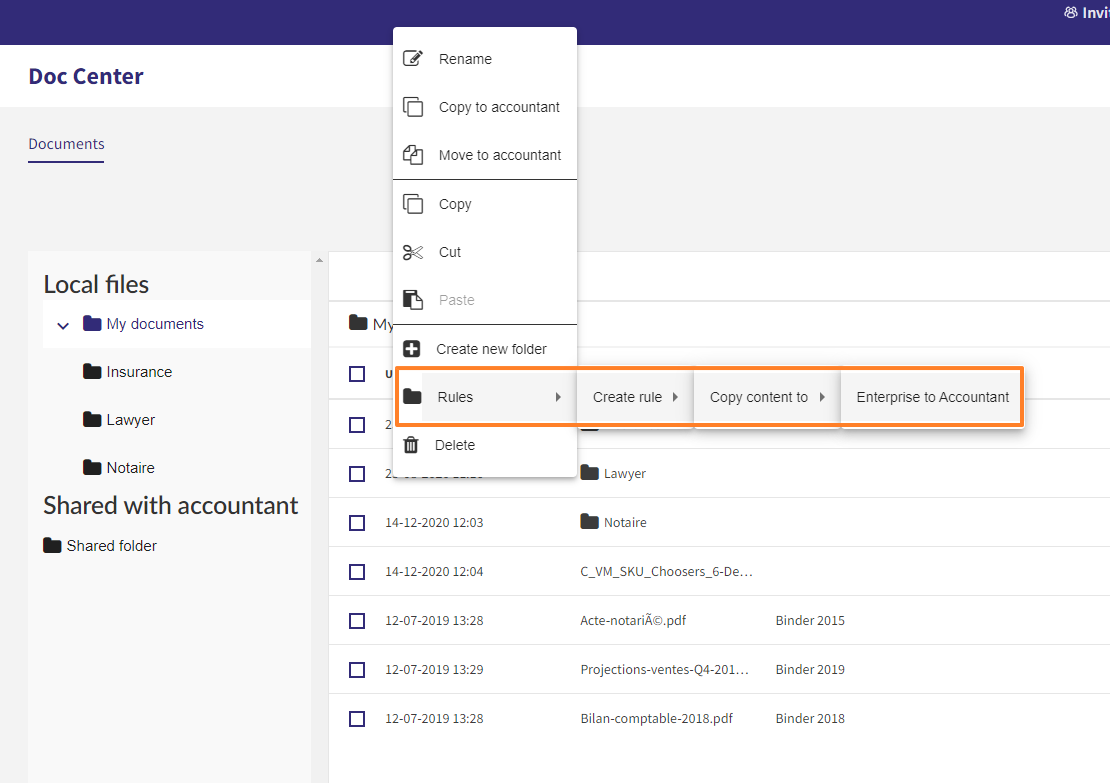Switch to the Documents tab
This screenshot has width=1110, height=783.
coord(67,144)
